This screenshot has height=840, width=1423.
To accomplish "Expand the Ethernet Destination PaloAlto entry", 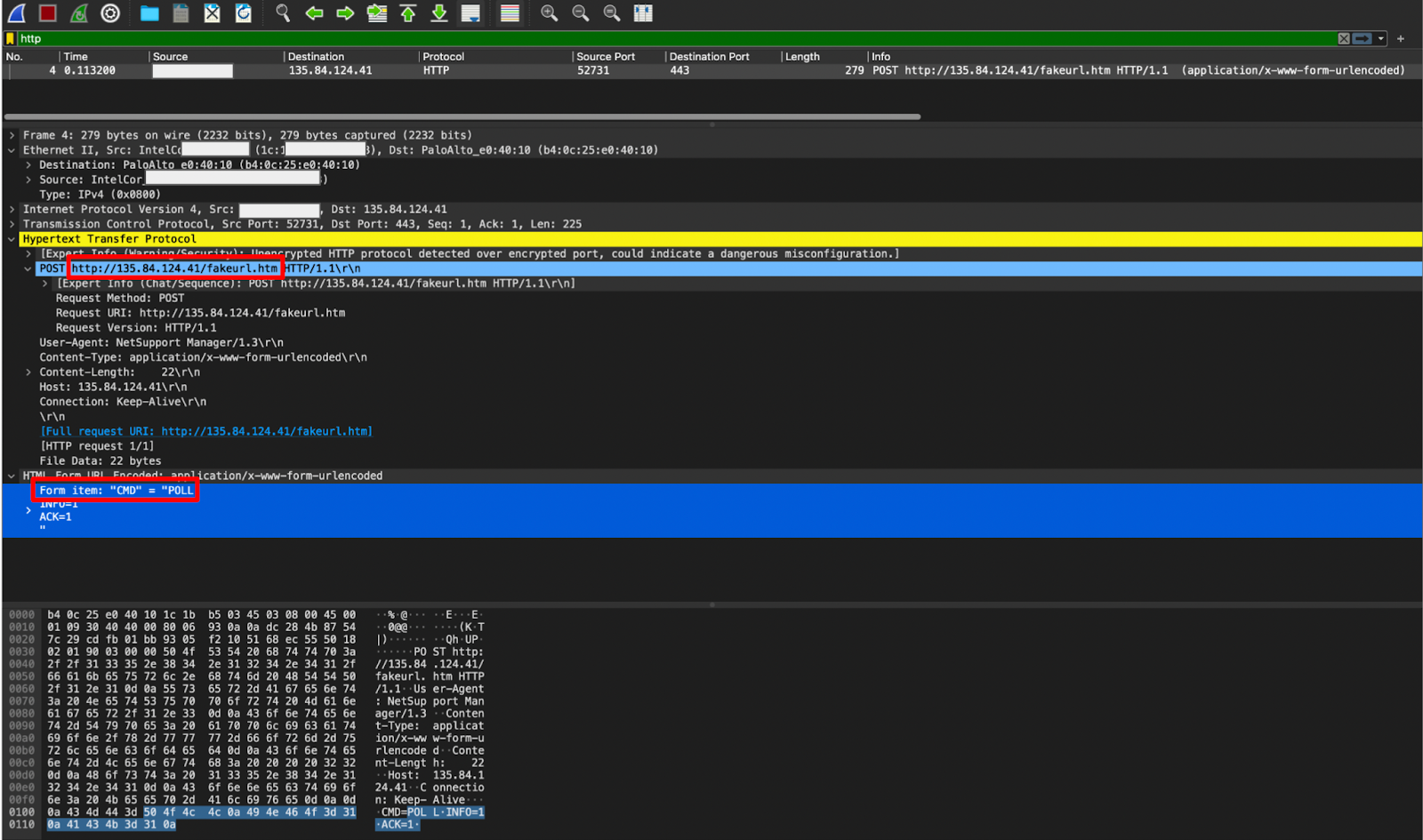I will click(28, 165).
